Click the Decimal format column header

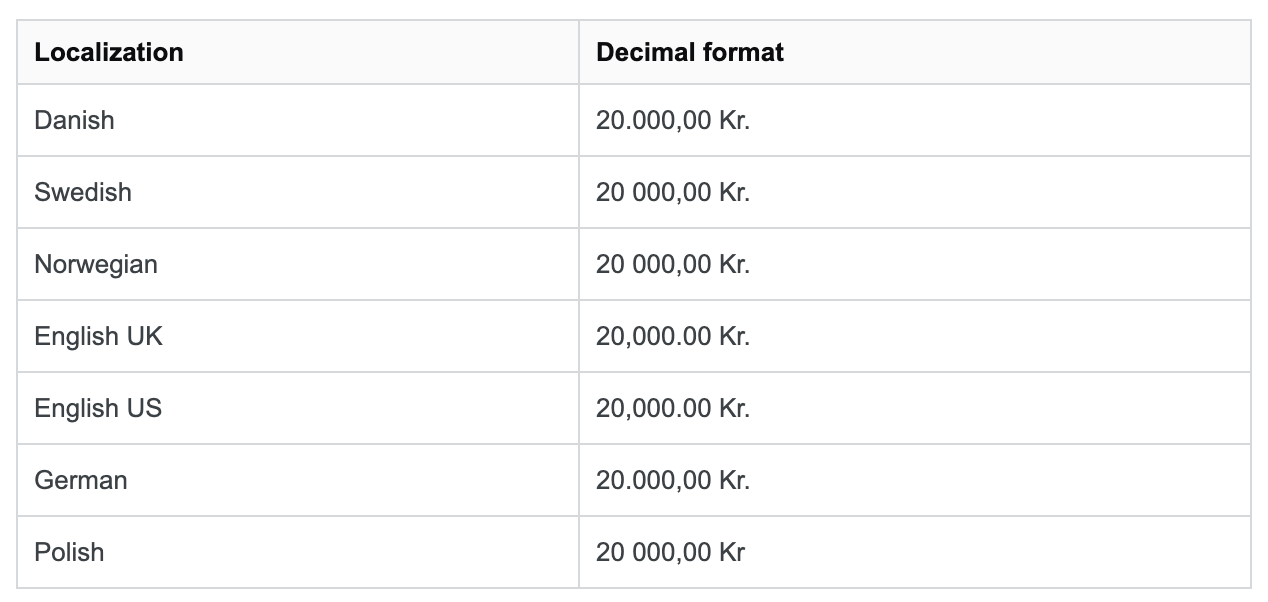[x=690, y=53]
